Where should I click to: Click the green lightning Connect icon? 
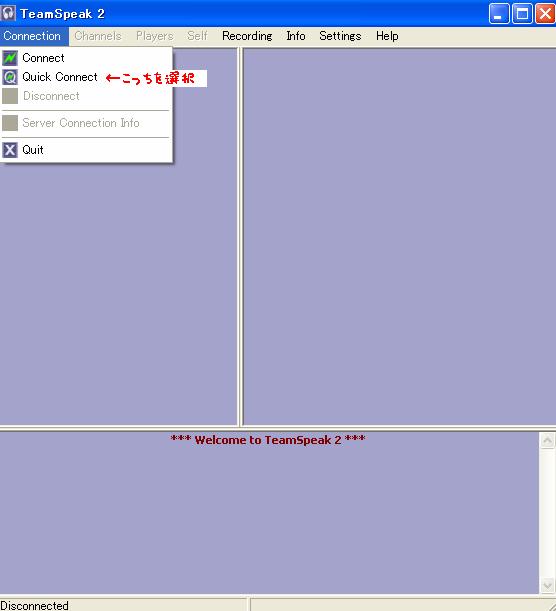pos(10,58)
